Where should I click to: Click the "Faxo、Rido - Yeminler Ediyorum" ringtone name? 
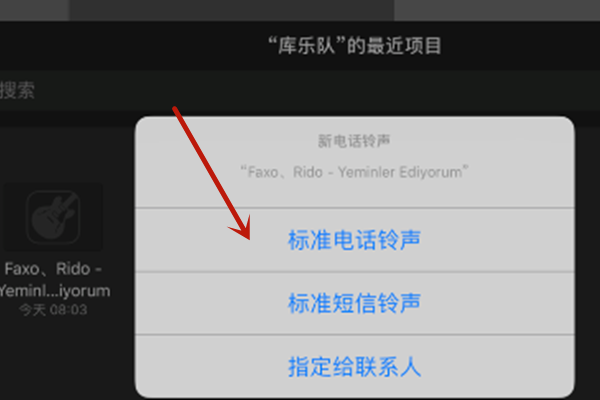click(x=354, y=172)
